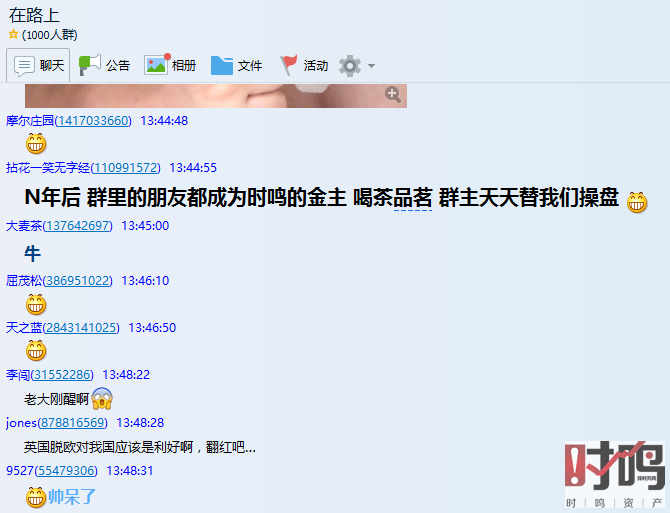
Task: Click the underlined word 品茗 in message
Action: (412, 198)
